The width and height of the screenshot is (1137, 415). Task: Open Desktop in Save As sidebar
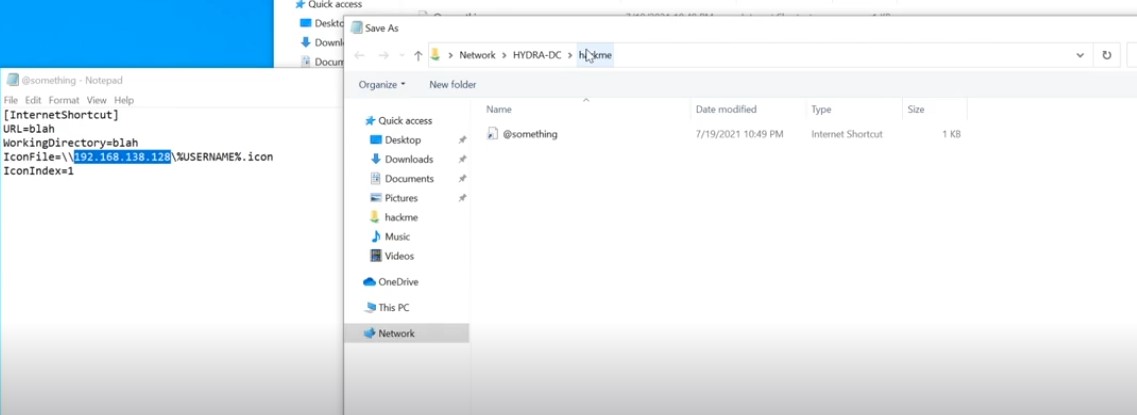[402, 140]
